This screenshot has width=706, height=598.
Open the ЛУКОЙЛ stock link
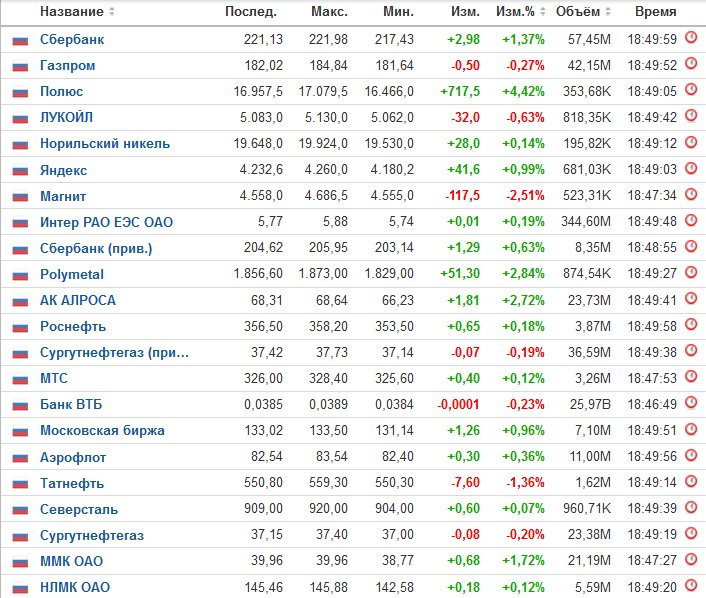click(67, 118)
